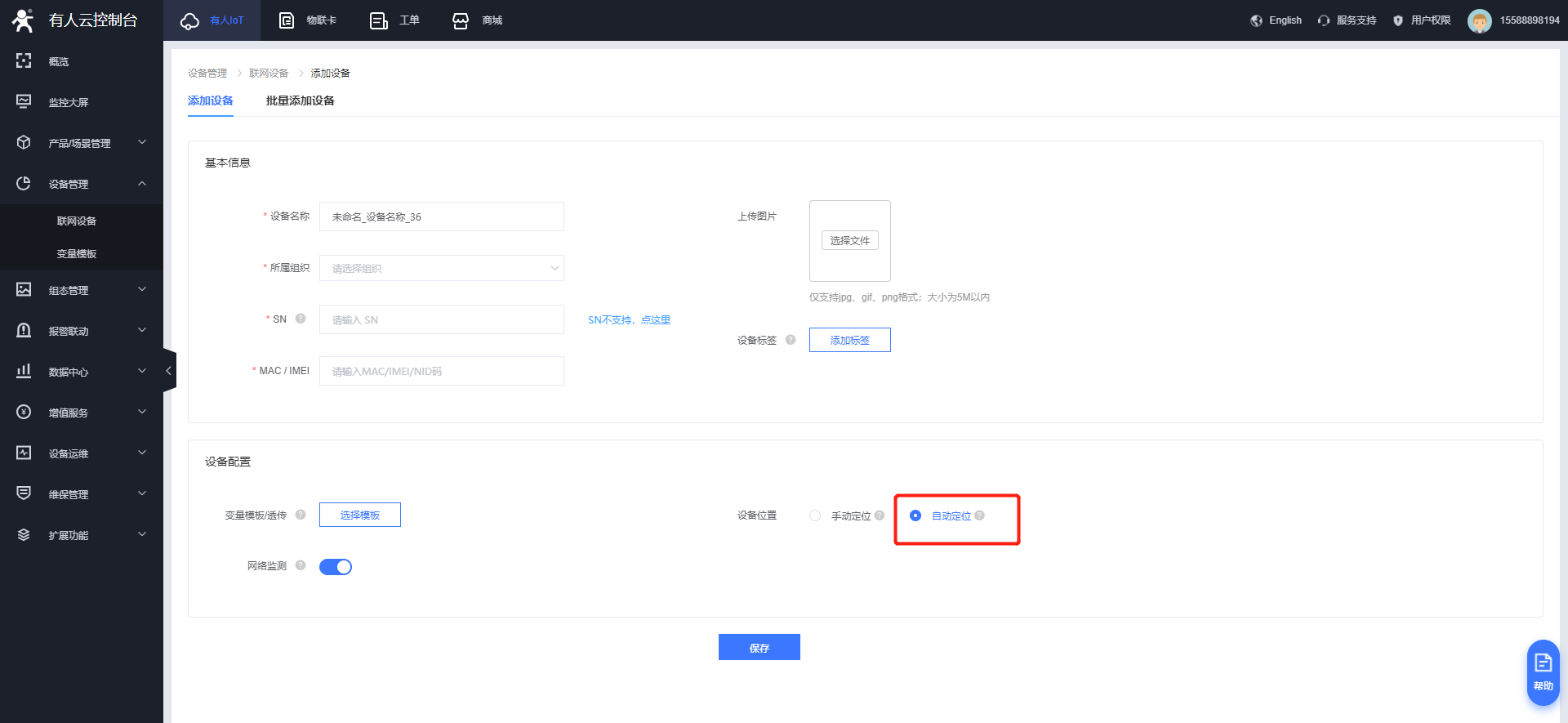Click the shield icon for 用户权限

1398,20
